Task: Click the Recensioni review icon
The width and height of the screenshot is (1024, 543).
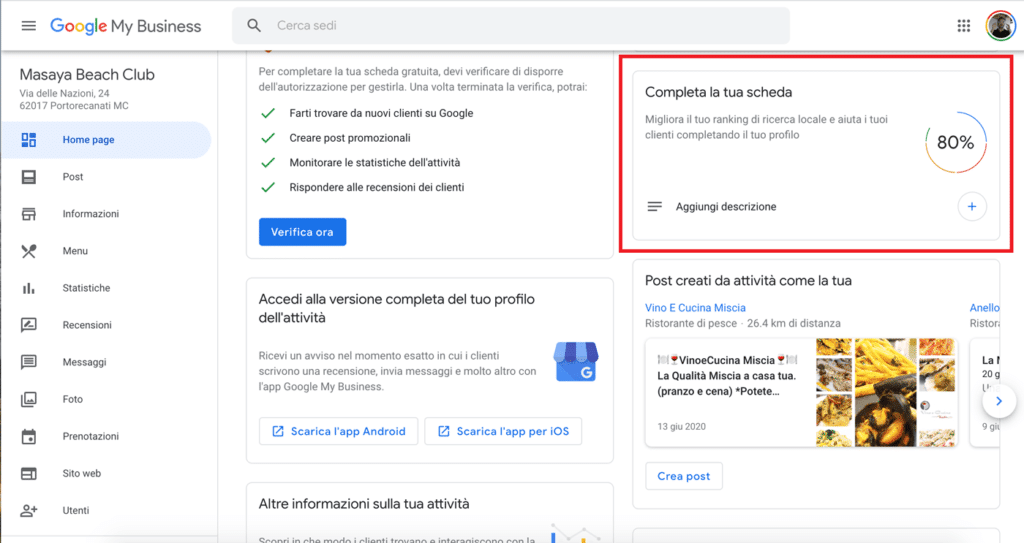Action: 29,325
